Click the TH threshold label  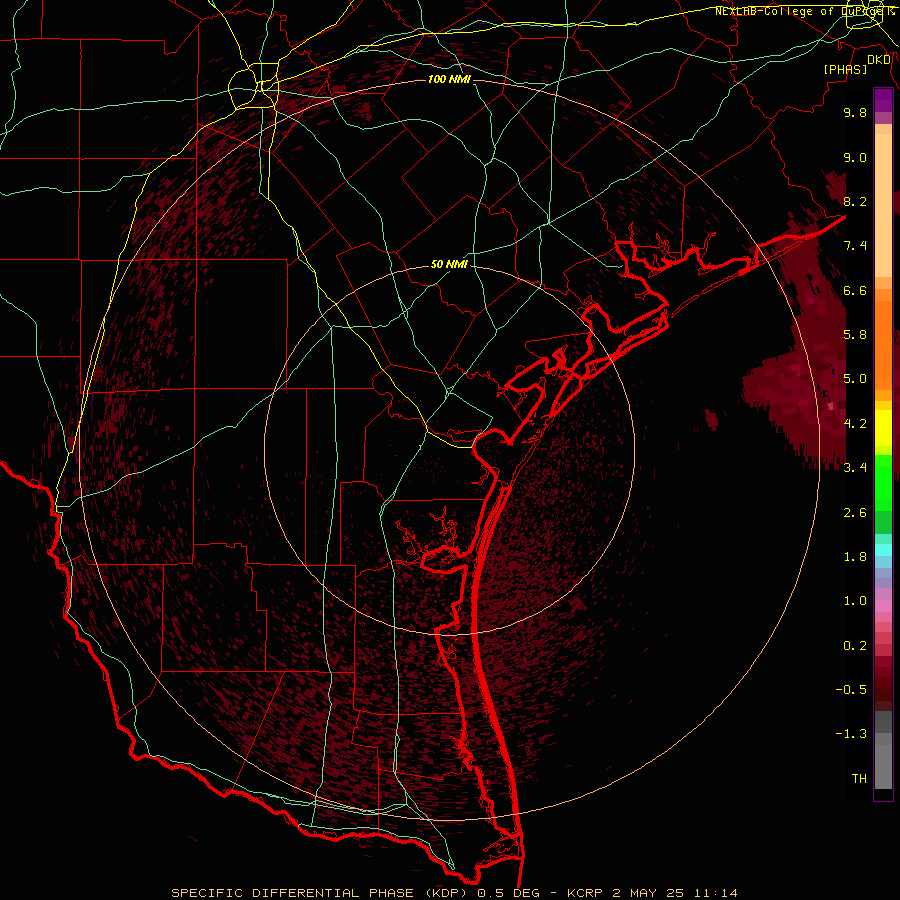[x=859, y=778]
